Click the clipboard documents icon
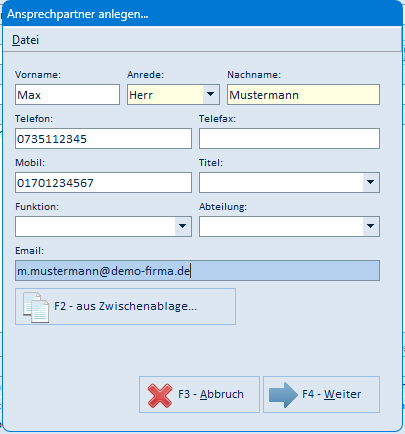The image size is (405, 434). point(36,307)
